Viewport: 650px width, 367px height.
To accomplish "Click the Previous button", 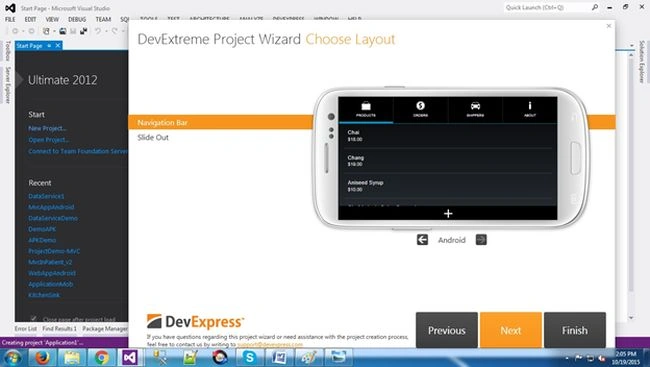I will point(446,330).
